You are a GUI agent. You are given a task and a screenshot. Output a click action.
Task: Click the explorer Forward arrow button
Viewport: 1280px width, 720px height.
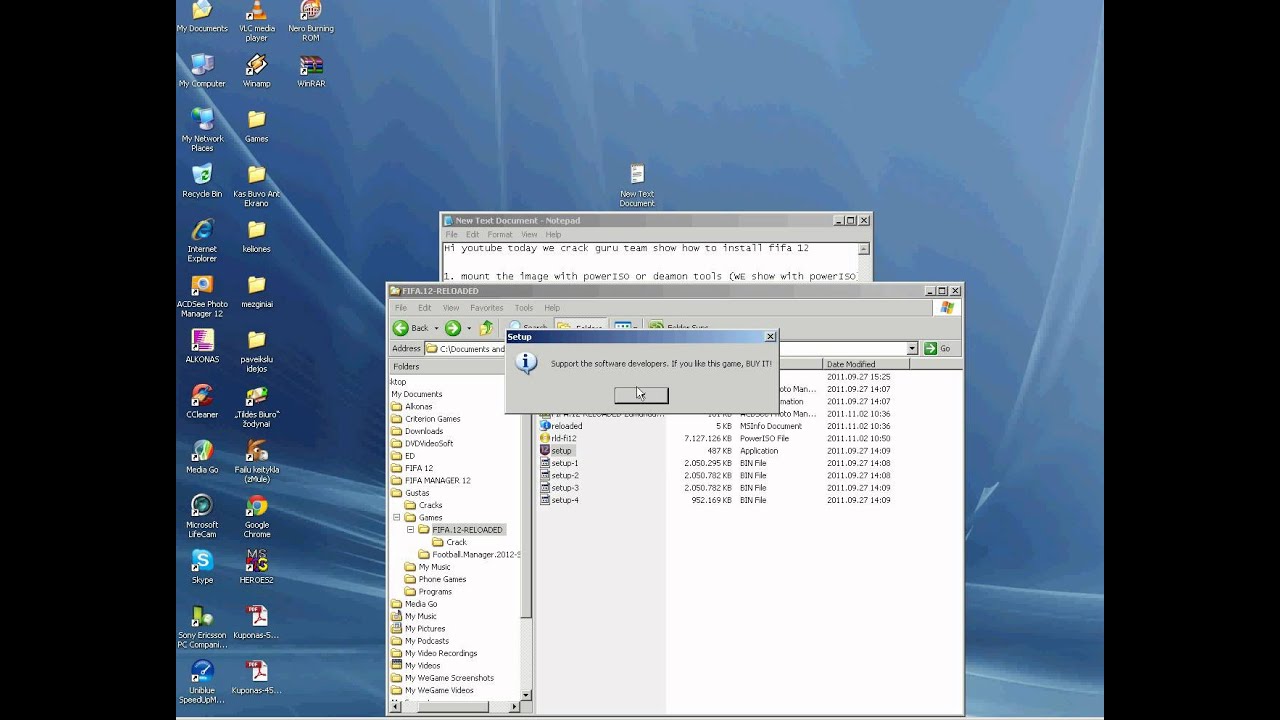pyautogui.click(x=453, y=328)
